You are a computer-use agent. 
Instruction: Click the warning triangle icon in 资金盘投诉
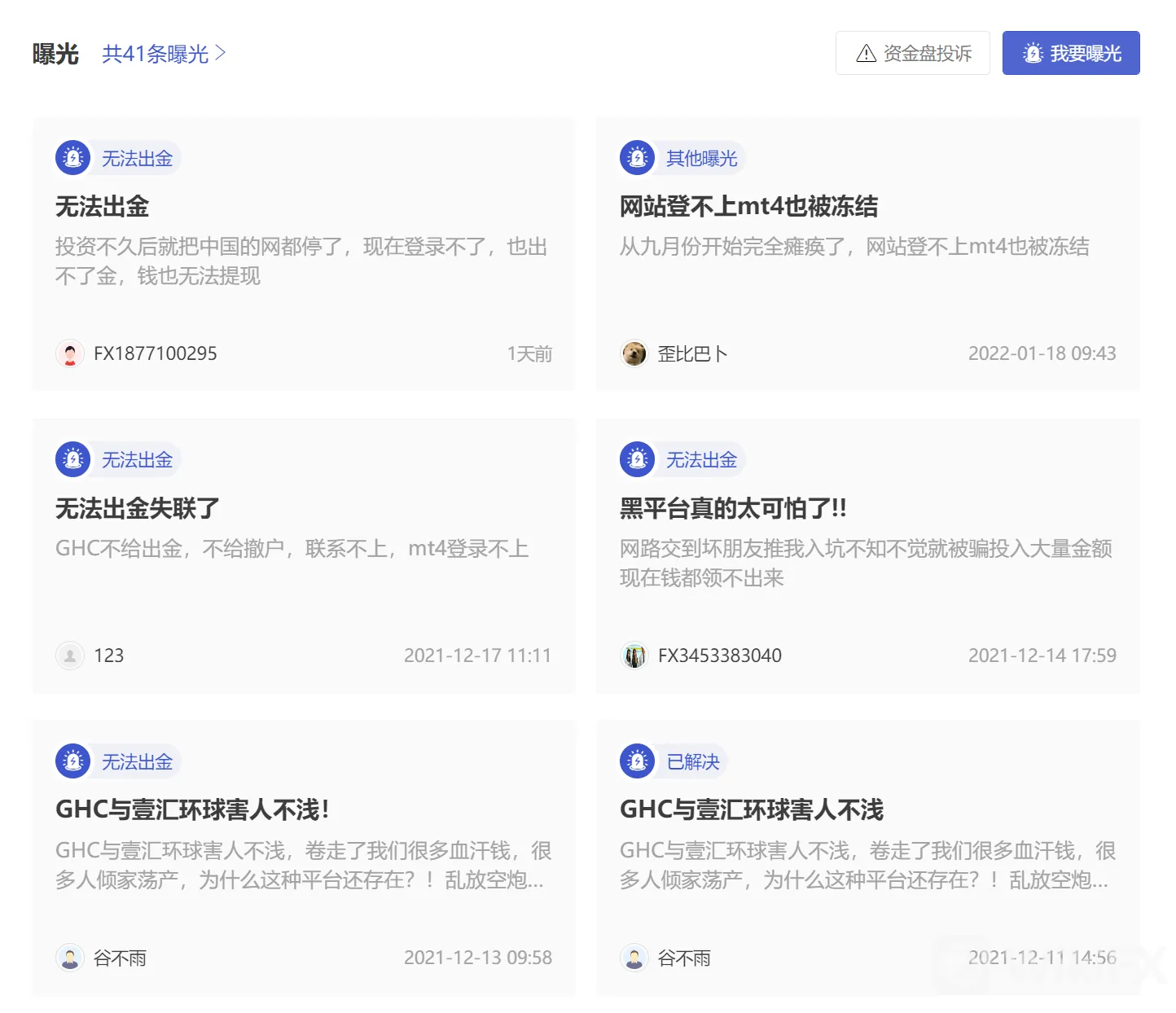(867, 53)
